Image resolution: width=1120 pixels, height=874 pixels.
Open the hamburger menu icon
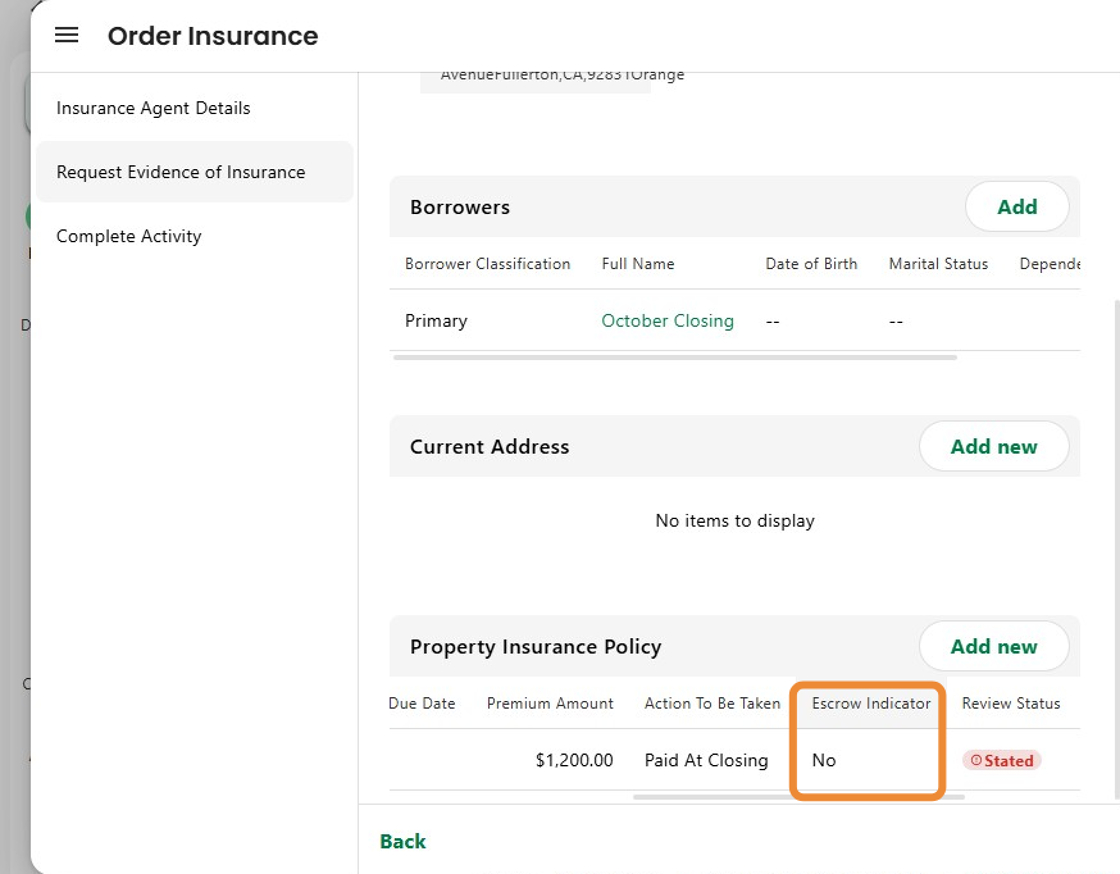(x=66, y=36)
